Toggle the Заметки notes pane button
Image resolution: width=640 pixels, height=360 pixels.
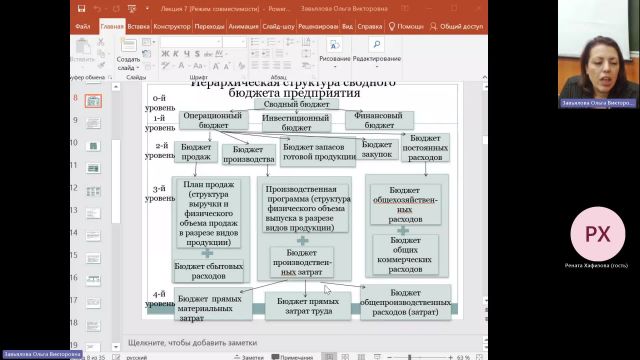[x=249, y=357]
